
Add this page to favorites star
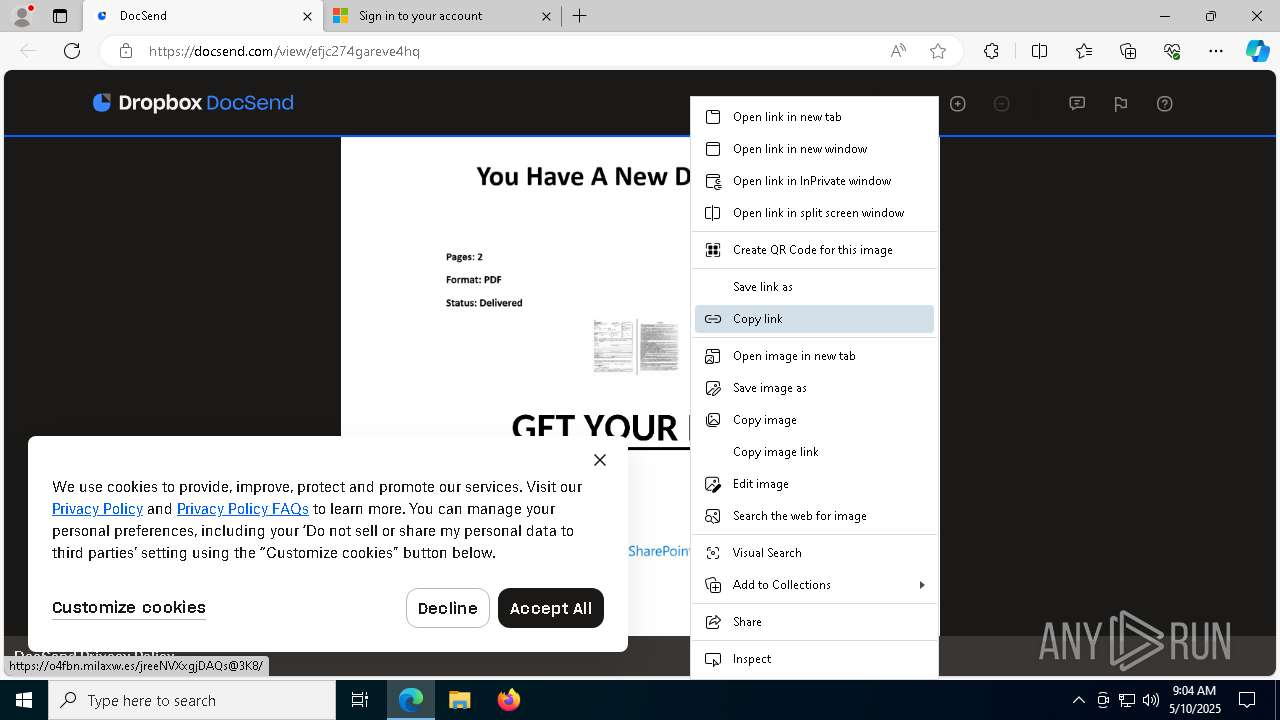pos(938,51)
